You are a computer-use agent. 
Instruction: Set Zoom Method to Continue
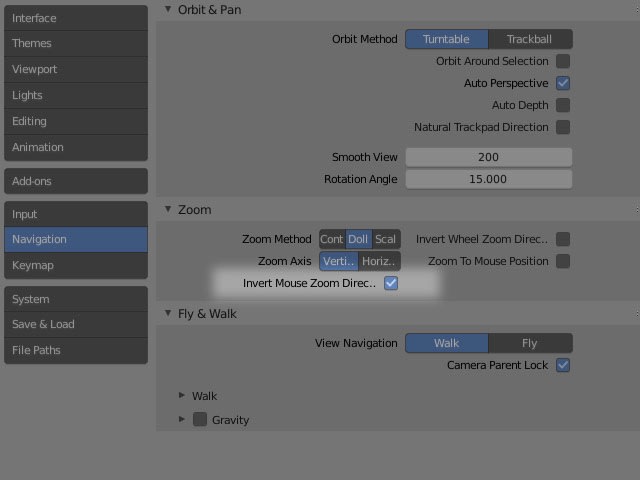(332, 240)
